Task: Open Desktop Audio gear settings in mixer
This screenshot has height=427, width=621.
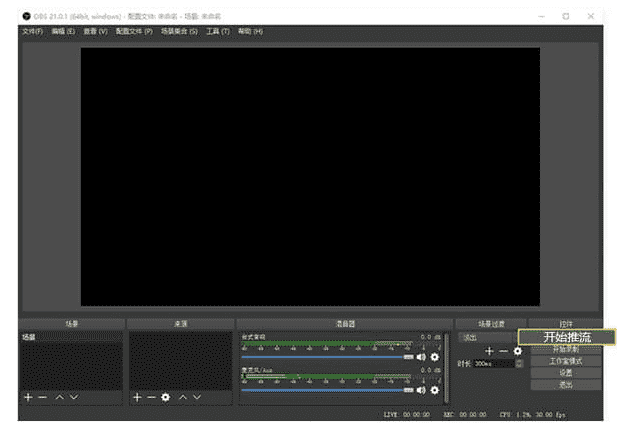Action: point(434,357)
